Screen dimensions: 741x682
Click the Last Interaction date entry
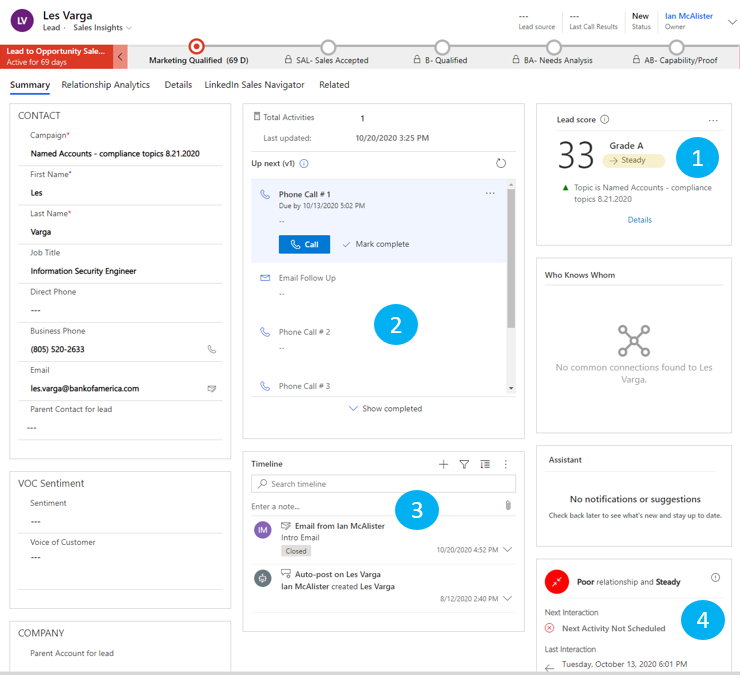pos(624,665)
